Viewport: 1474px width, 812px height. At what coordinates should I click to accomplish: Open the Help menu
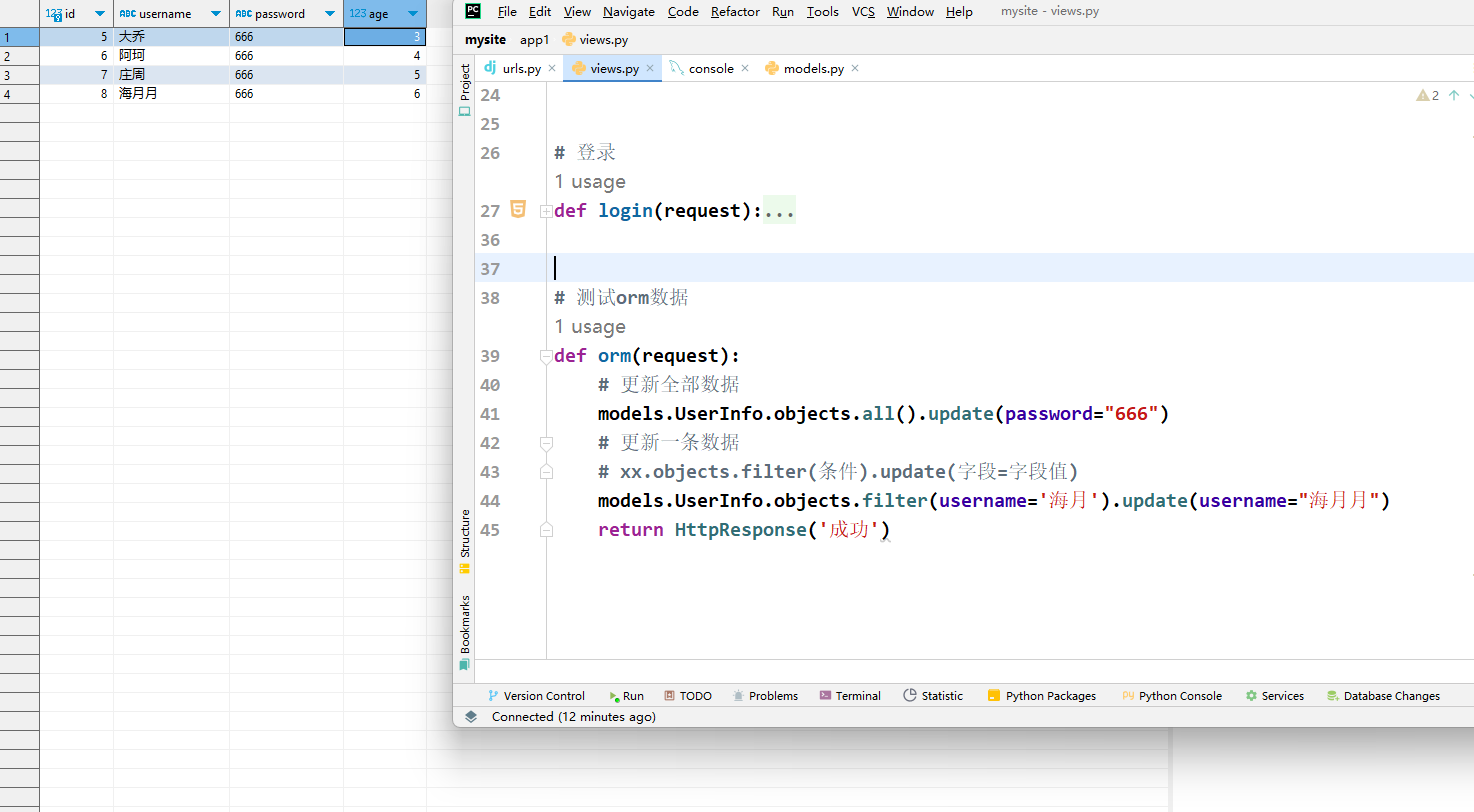coord(959,12)
